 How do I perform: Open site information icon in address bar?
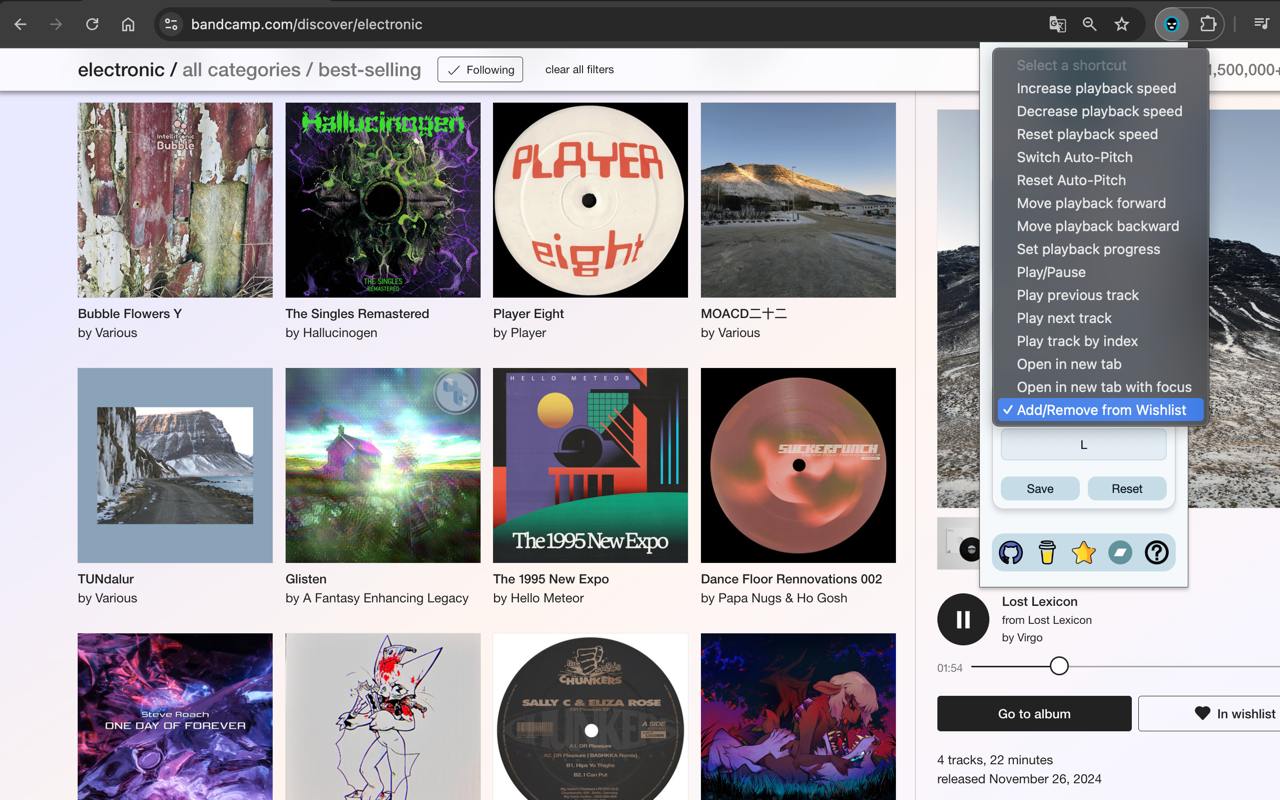coord(171,24)
